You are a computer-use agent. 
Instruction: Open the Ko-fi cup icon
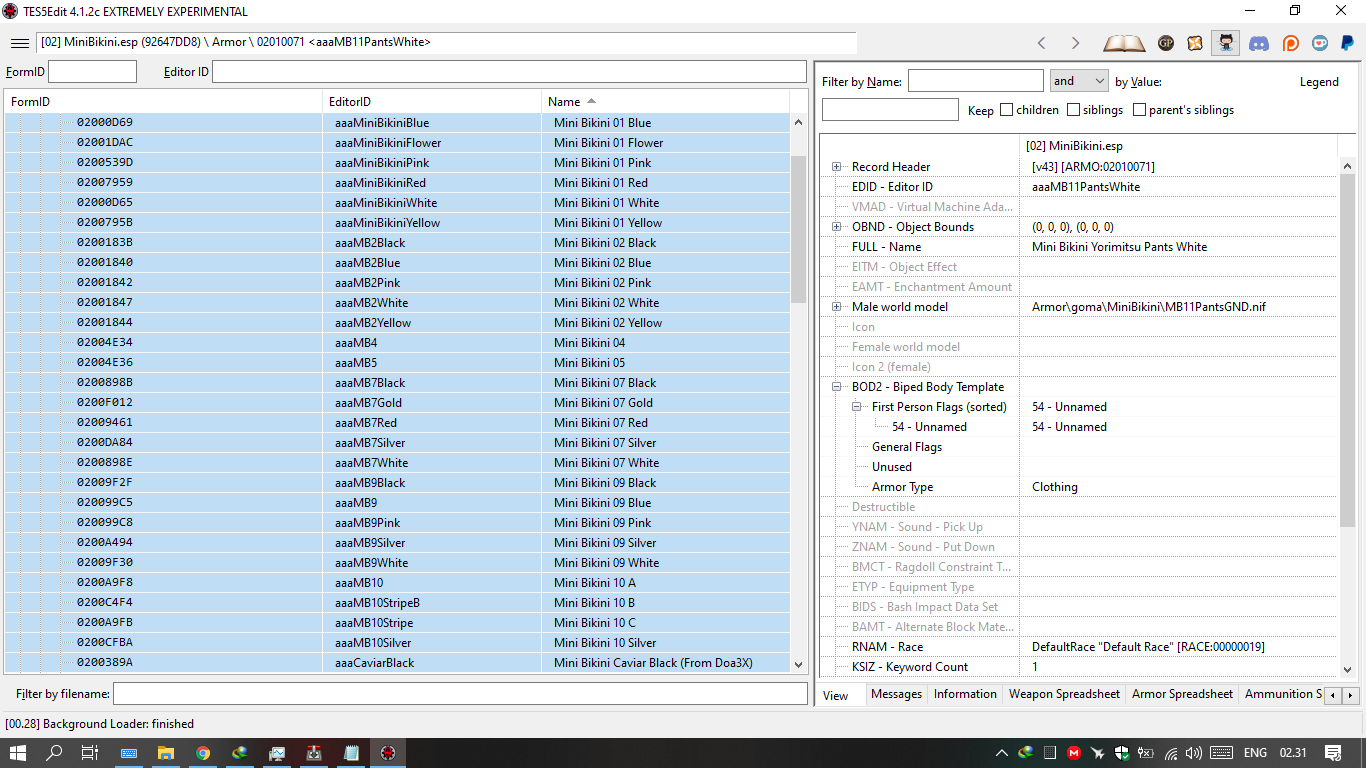[1320, 43]
